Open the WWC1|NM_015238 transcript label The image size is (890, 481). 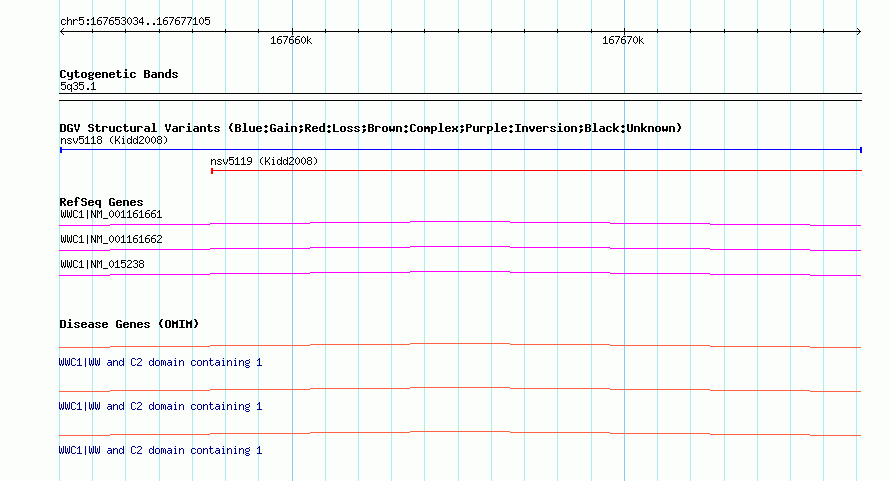click(x=102, y=265)
